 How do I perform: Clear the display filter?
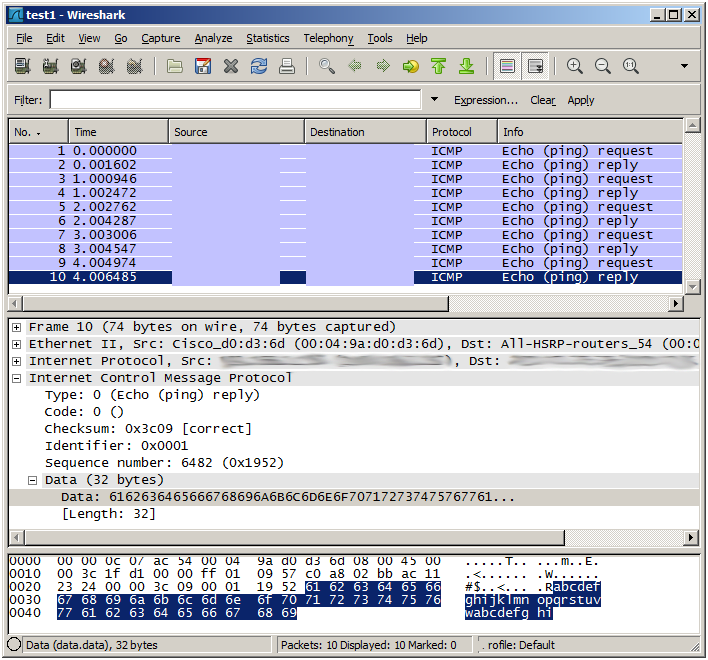(543, 100)
